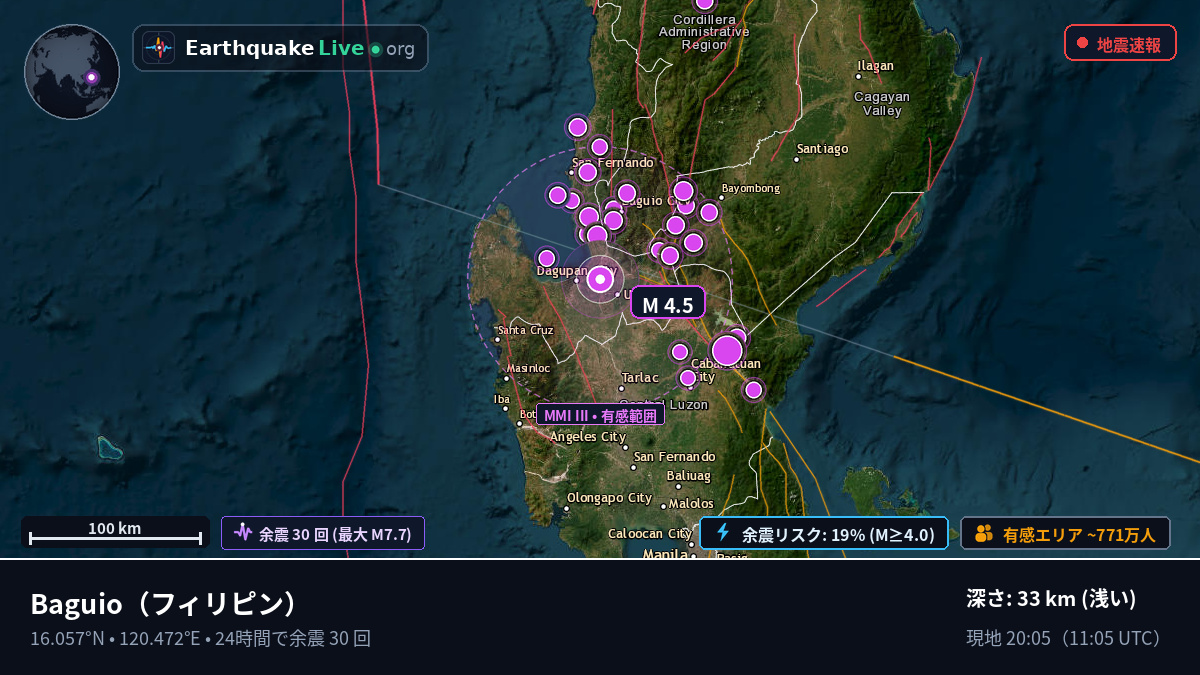Select the large magenta marker near Cabanatuan
Screen dimensions: 1200x675
[x=727, y=350]
